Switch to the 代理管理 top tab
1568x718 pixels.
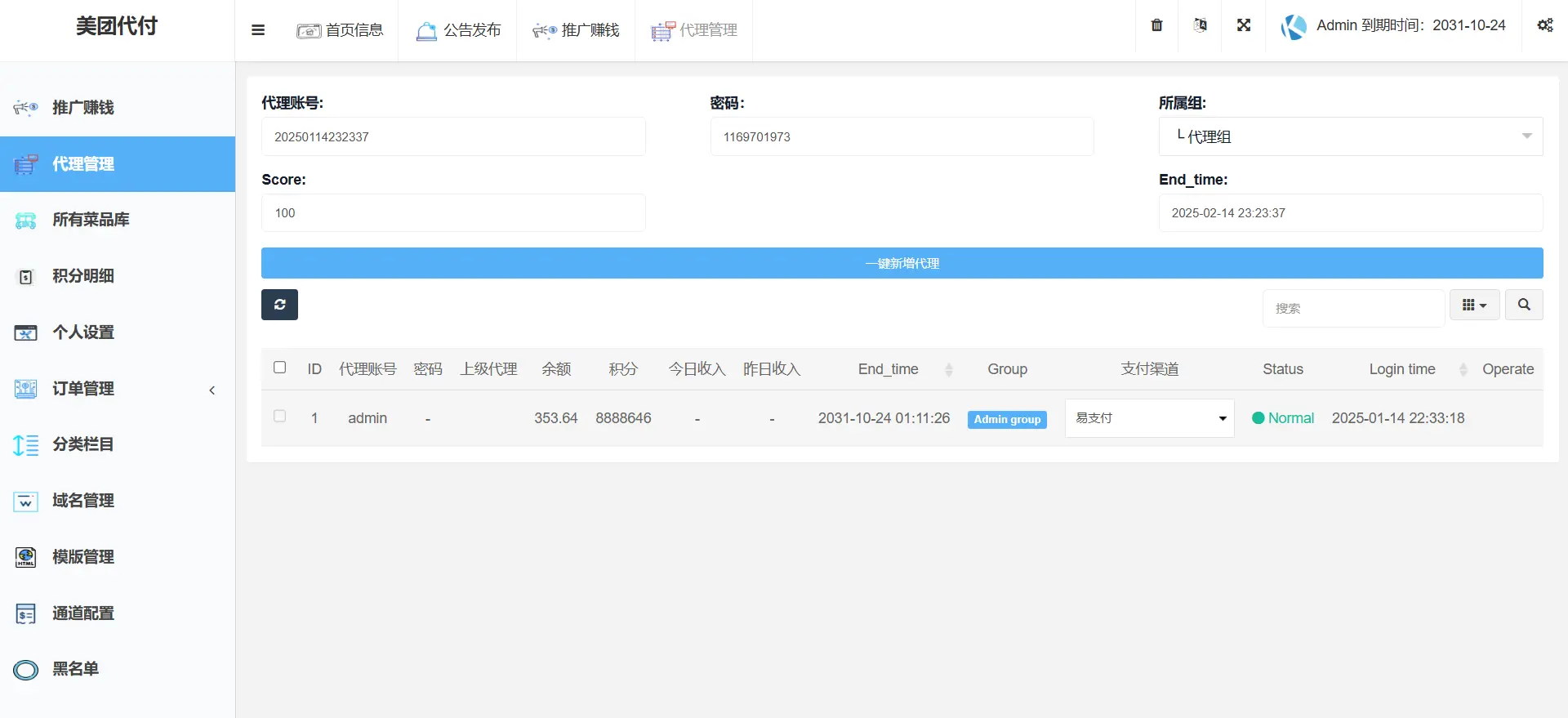click(x=694, y=30)
